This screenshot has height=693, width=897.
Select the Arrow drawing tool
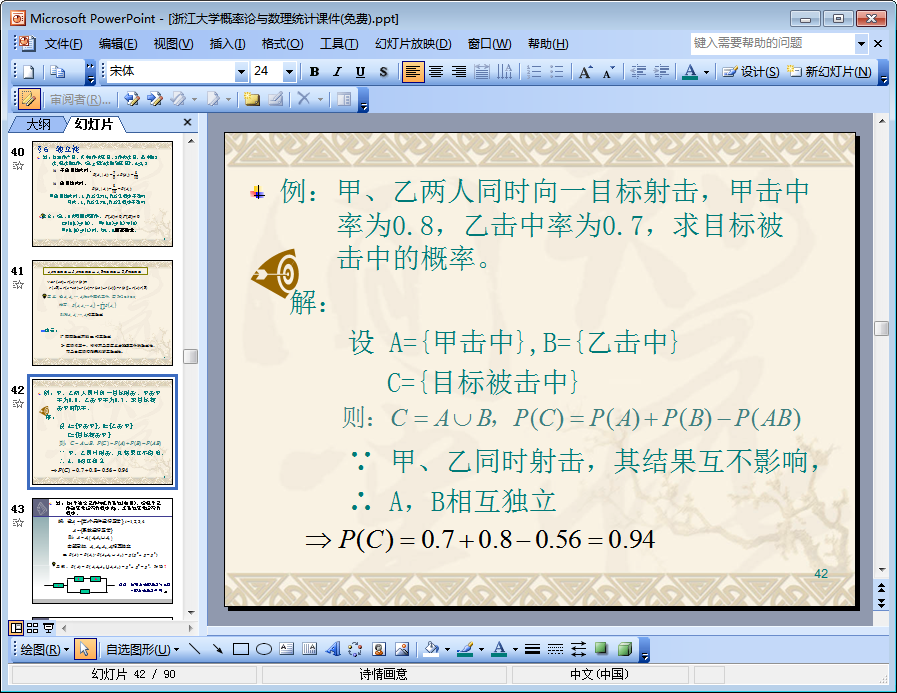[x=217, y=649]
